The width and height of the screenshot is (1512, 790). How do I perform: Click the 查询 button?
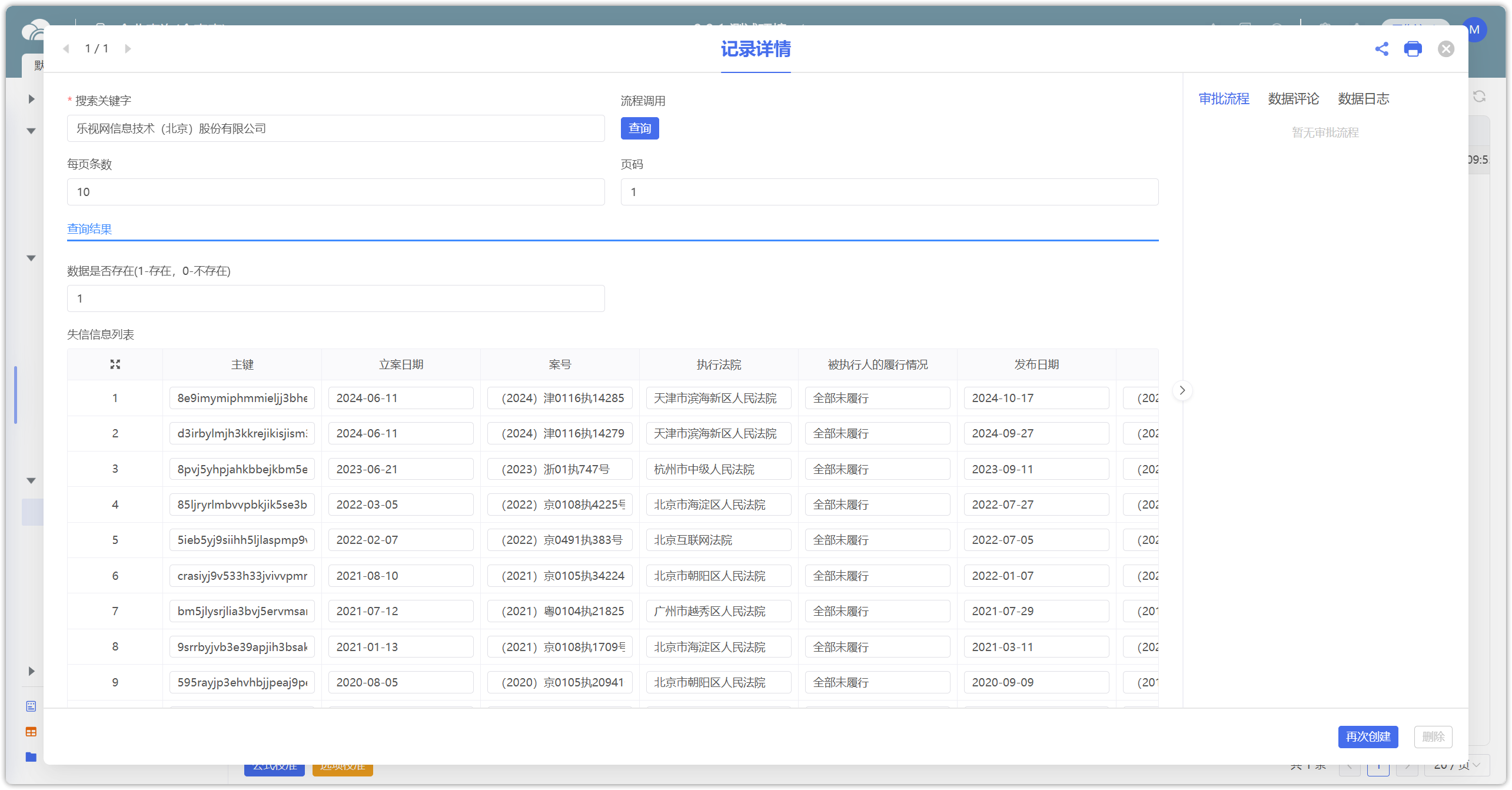point(639,128)
